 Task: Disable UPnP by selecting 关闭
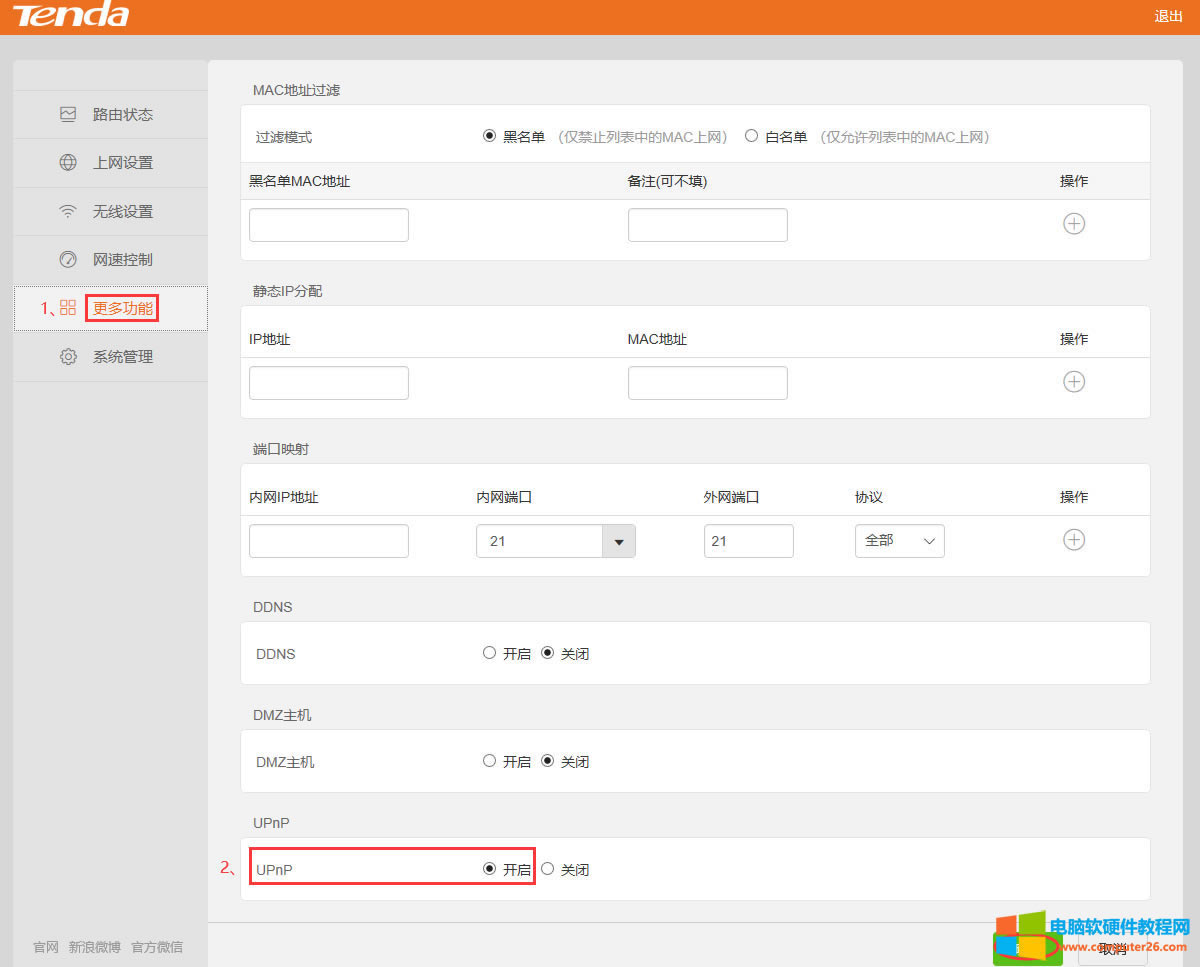point(548,868)
